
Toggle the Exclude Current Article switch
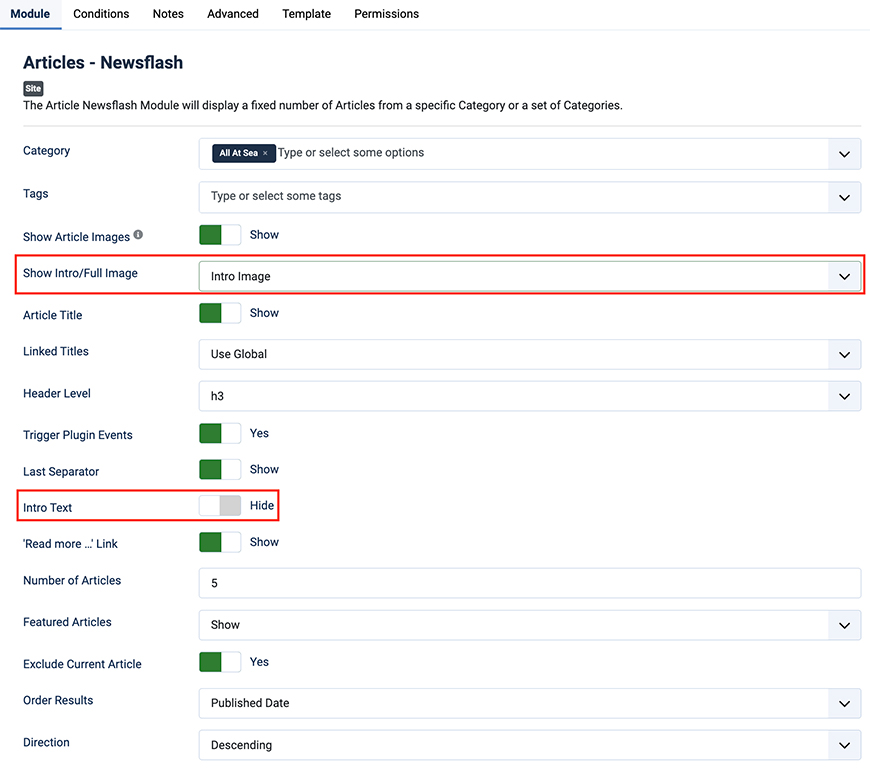(220, 662)
